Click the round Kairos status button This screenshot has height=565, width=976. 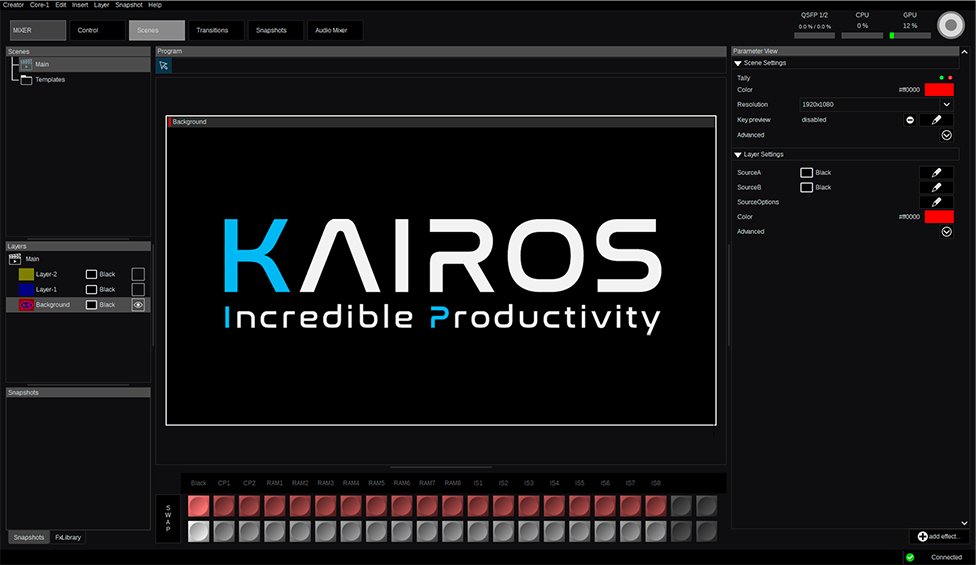pyautogui.click(x=950, y=26)
